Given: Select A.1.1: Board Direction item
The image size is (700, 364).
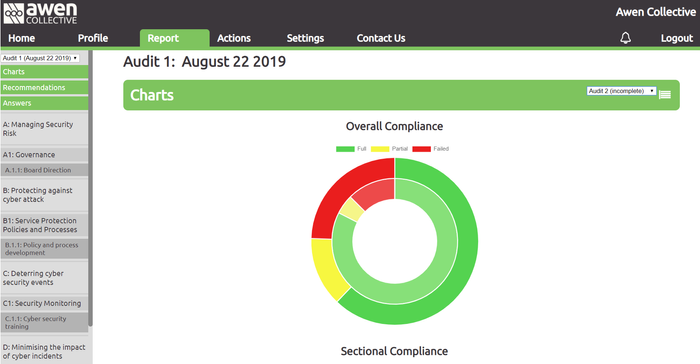Looking at the screenshot, I should [44, 170].
